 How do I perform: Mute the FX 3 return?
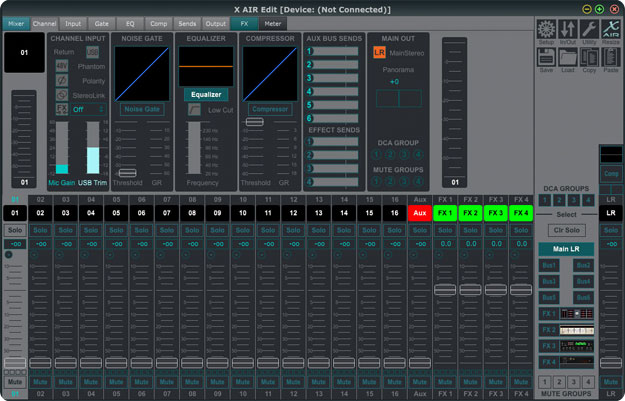tap(495, 381)
